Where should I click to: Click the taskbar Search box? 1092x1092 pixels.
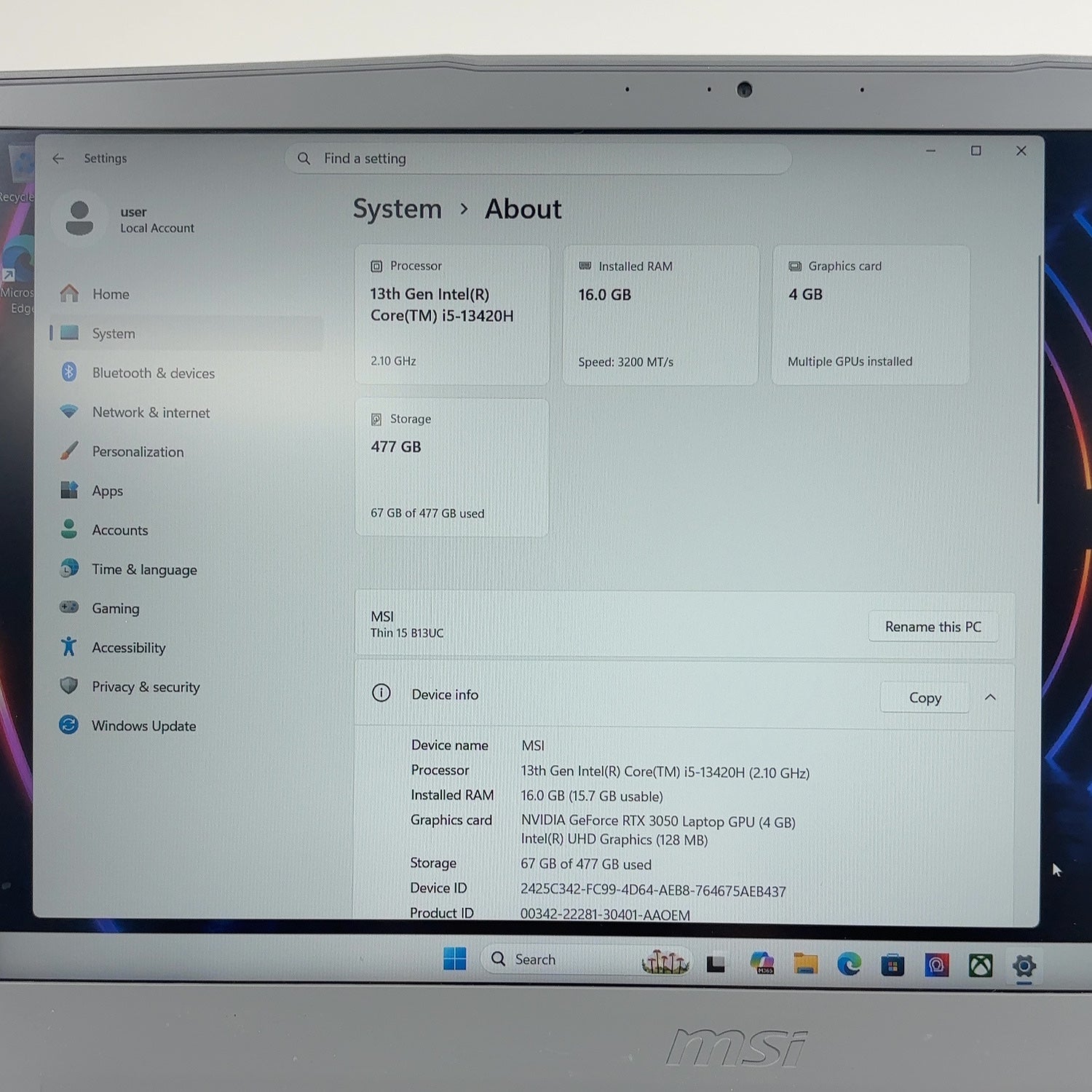click(586, 960)
